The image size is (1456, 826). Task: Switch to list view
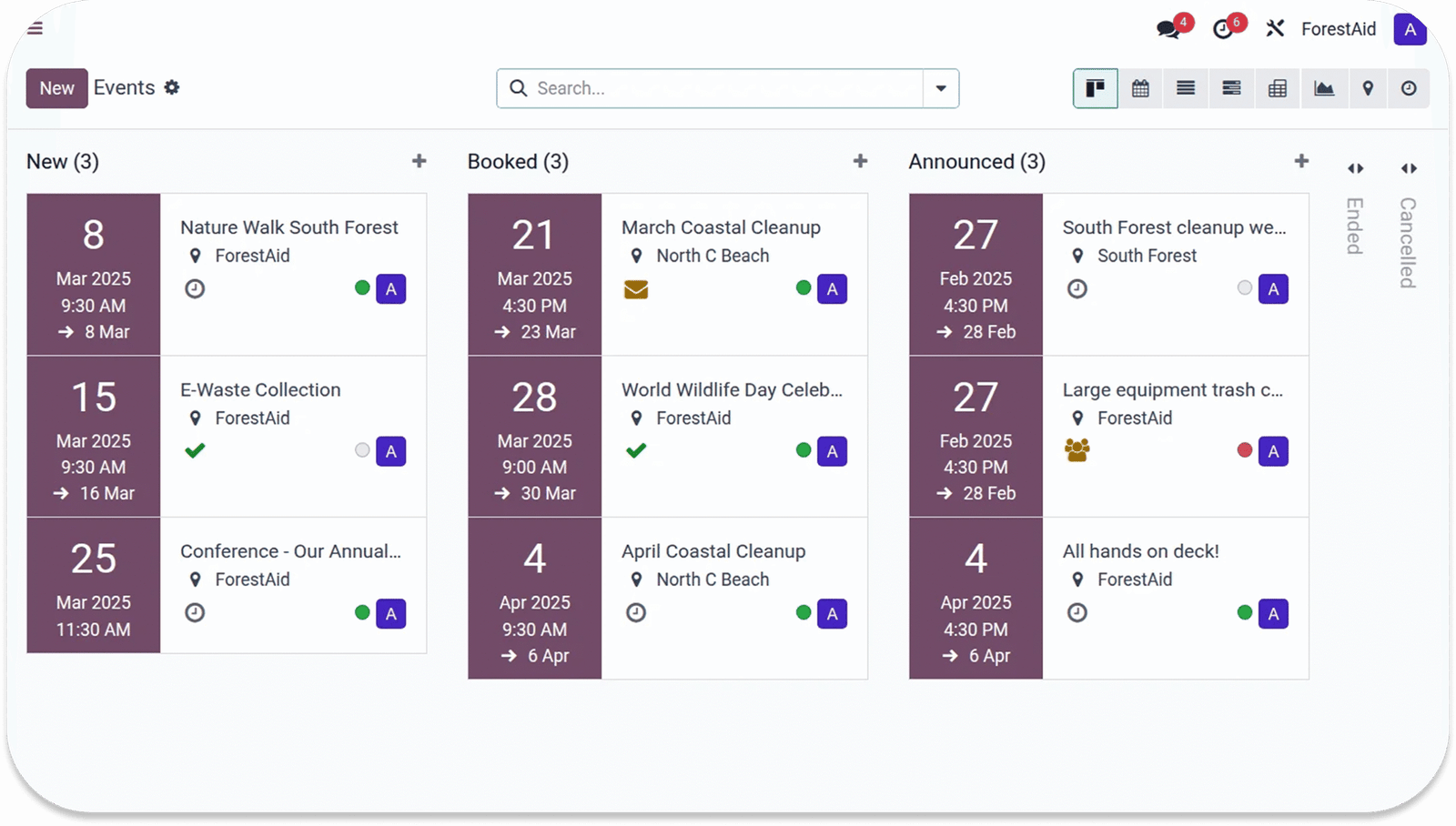(x=1186, y=88)
